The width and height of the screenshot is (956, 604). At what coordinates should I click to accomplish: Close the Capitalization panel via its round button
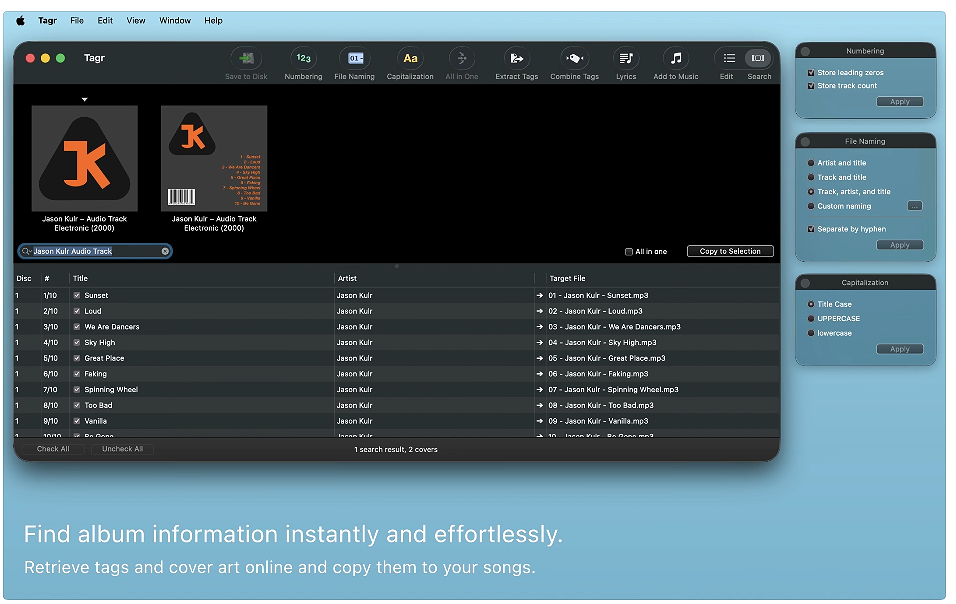(x=805, y=283)
